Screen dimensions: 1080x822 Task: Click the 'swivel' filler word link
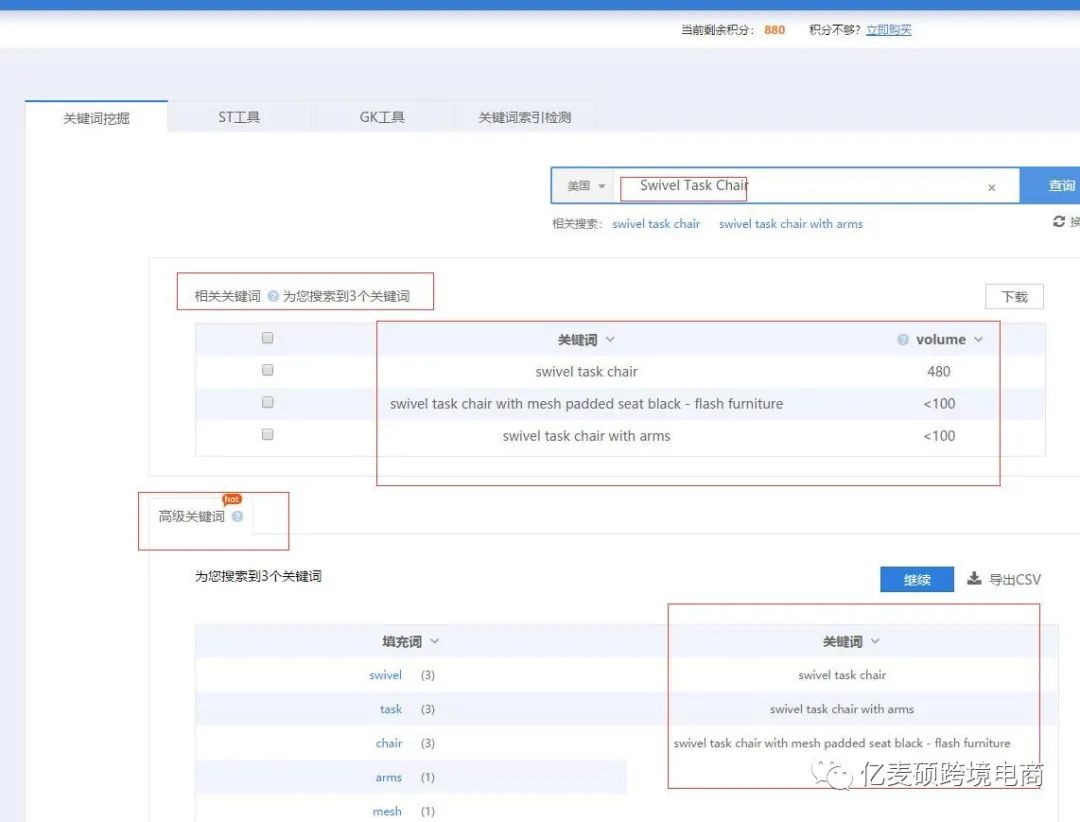(x=385, y=676)
